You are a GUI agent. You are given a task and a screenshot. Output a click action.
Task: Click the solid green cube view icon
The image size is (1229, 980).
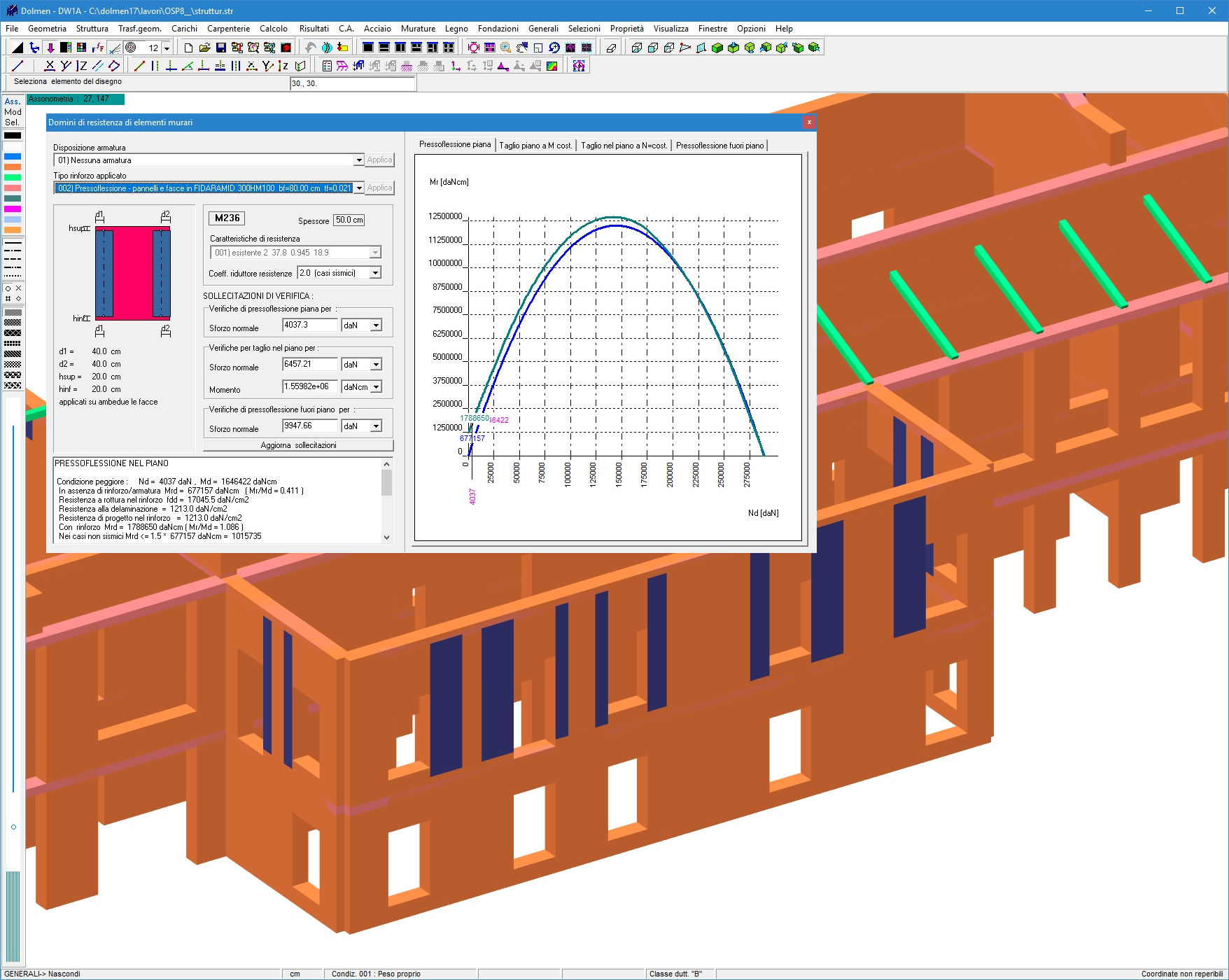coord(717,48)
